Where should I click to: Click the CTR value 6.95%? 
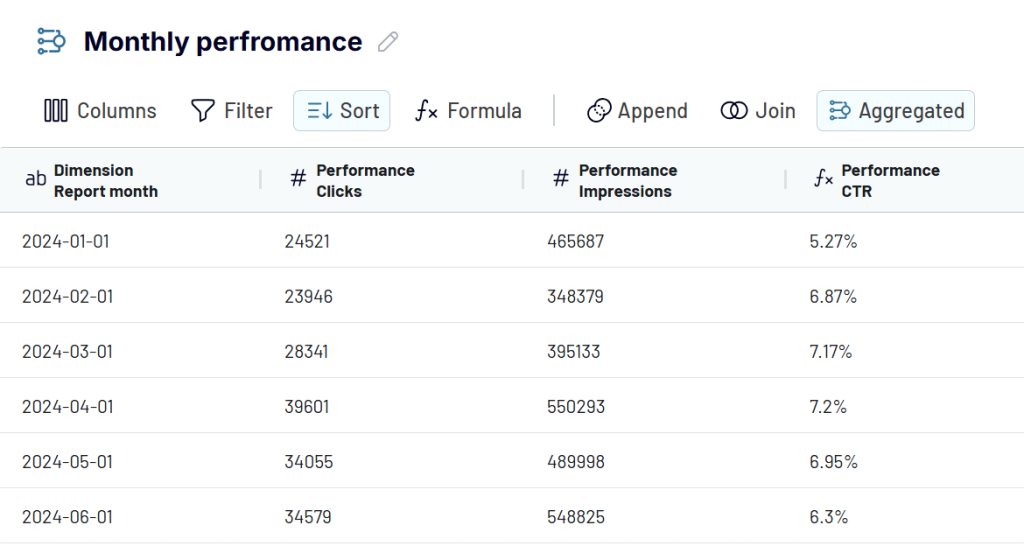point(833,462)
